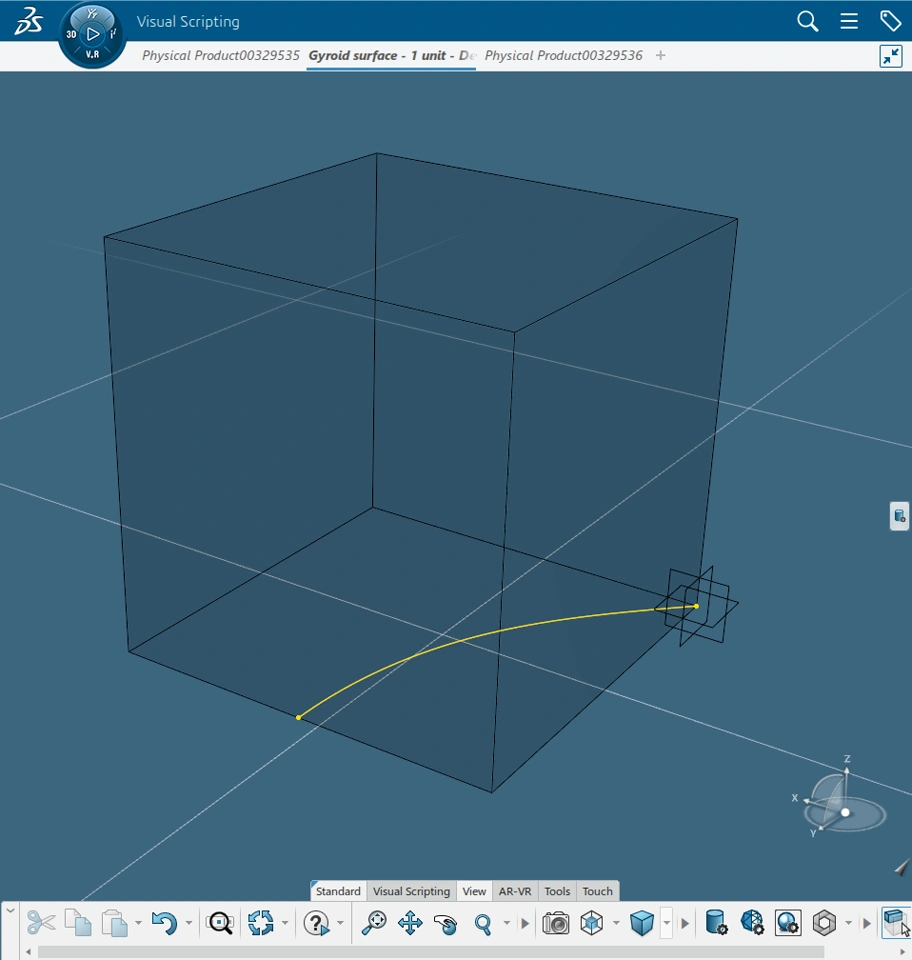Viewport: 912px width, 960px height.
Task: Click the wireframe cube views icon
Action: coord(592,923)
